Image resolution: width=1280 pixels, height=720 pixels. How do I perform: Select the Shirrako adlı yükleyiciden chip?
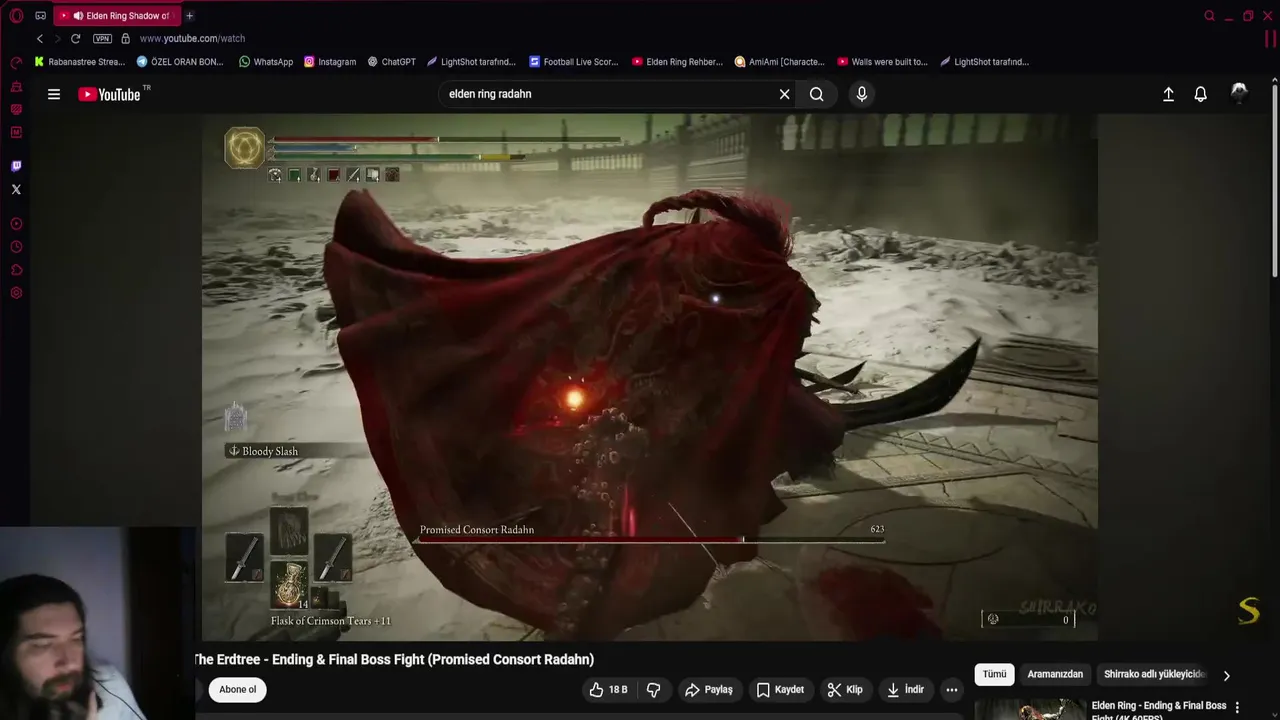1155,674
